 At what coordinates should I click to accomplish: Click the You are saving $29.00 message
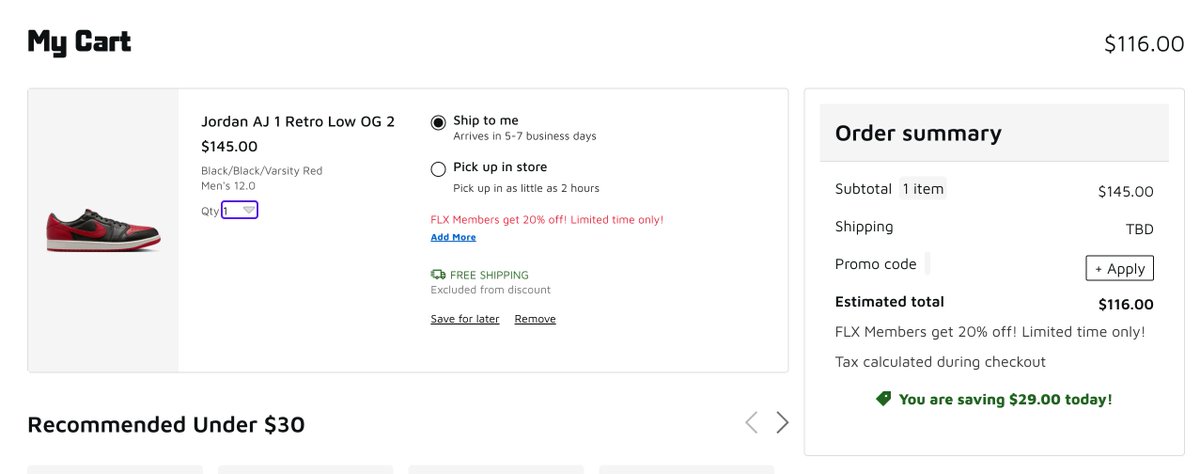click(x=1005, y=399)
